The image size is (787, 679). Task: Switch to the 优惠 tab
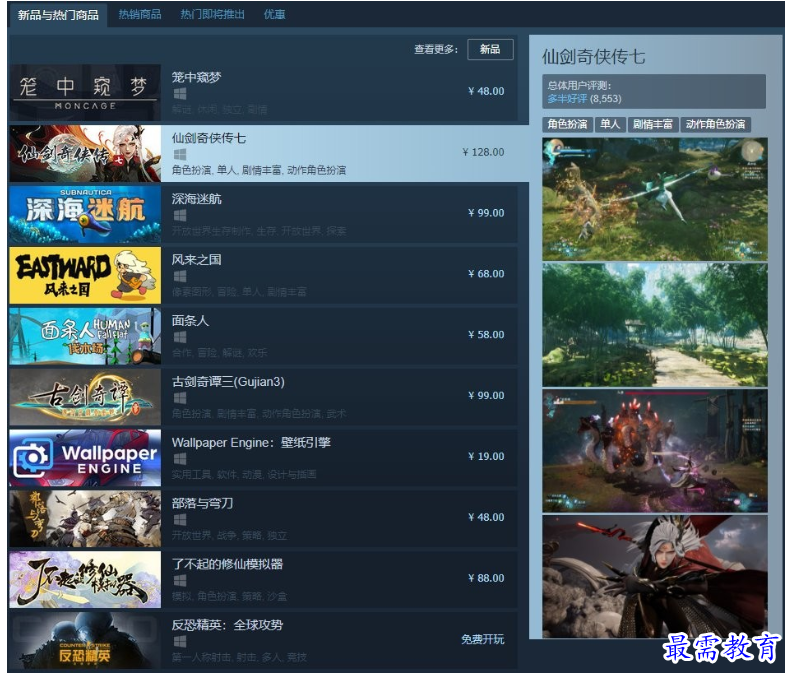pos(275,15)
